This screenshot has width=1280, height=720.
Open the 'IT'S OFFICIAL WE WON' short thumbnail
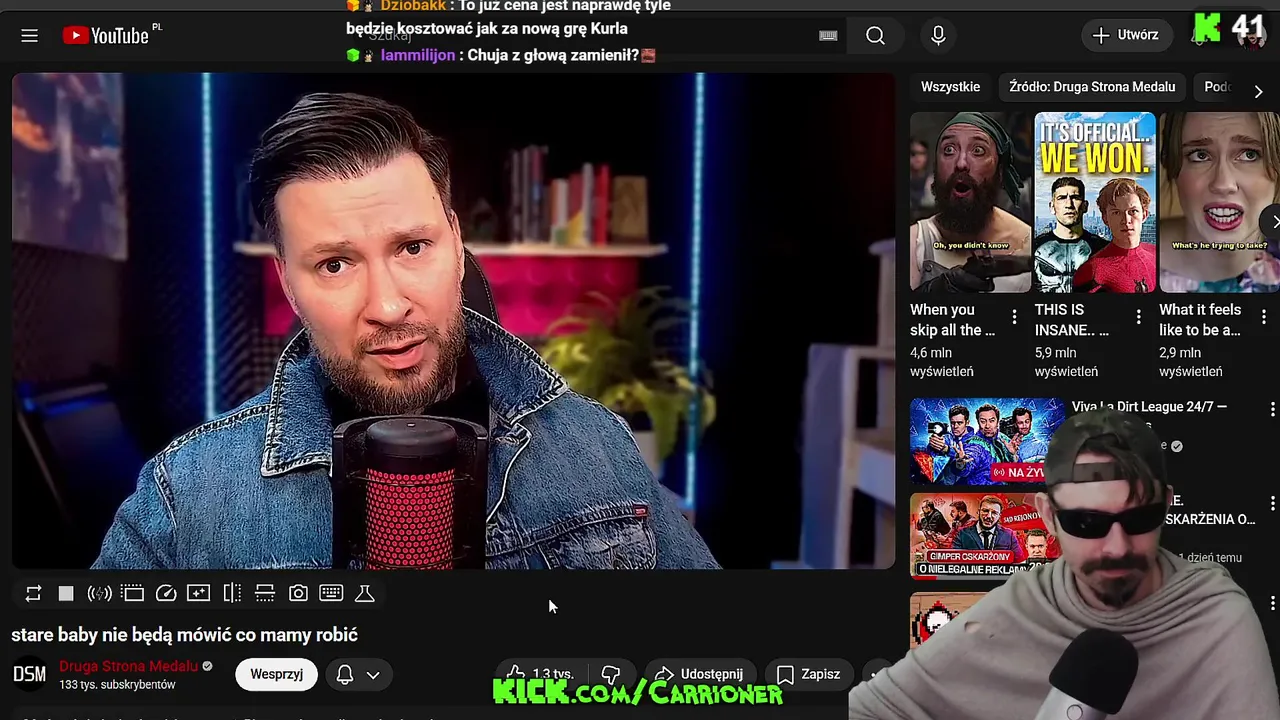tap(1095, 202)
